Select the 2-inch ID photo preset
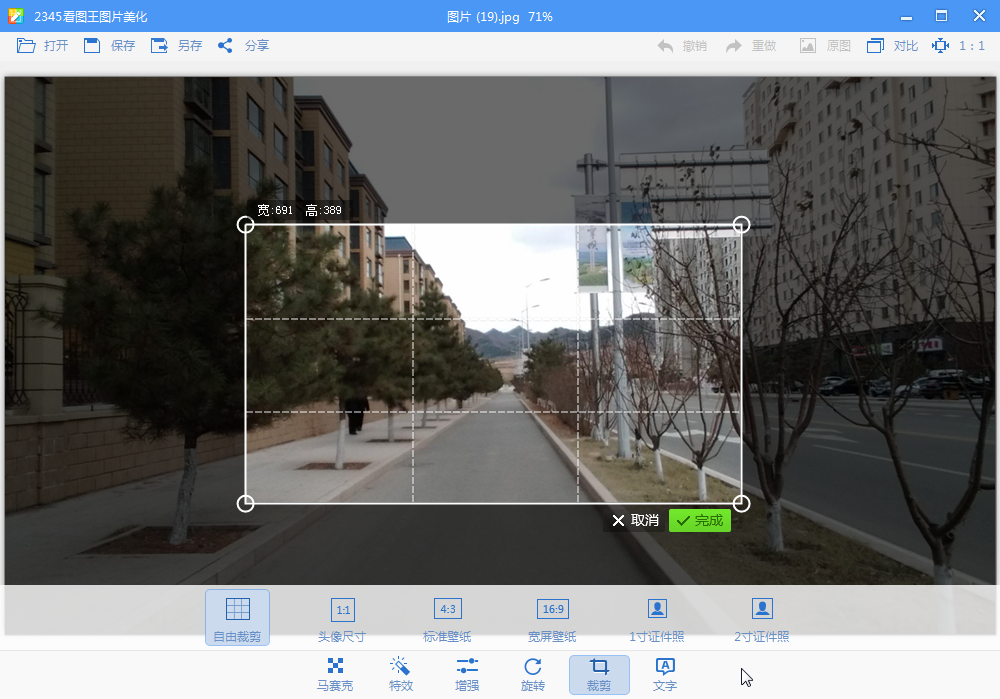 [762, 617]
